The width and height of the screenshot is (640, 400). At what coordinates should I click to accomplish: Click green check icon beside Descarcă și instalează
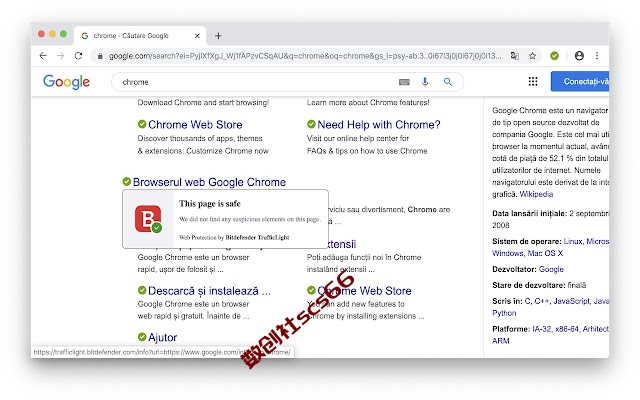(x=142, y=290)
